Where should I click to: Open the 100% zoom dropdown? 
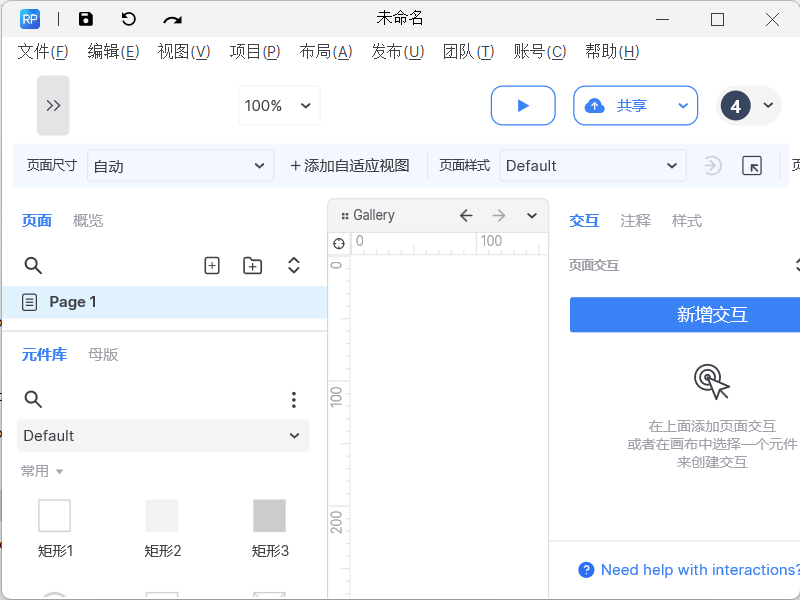pyautogui.click(x=279, y=106)
